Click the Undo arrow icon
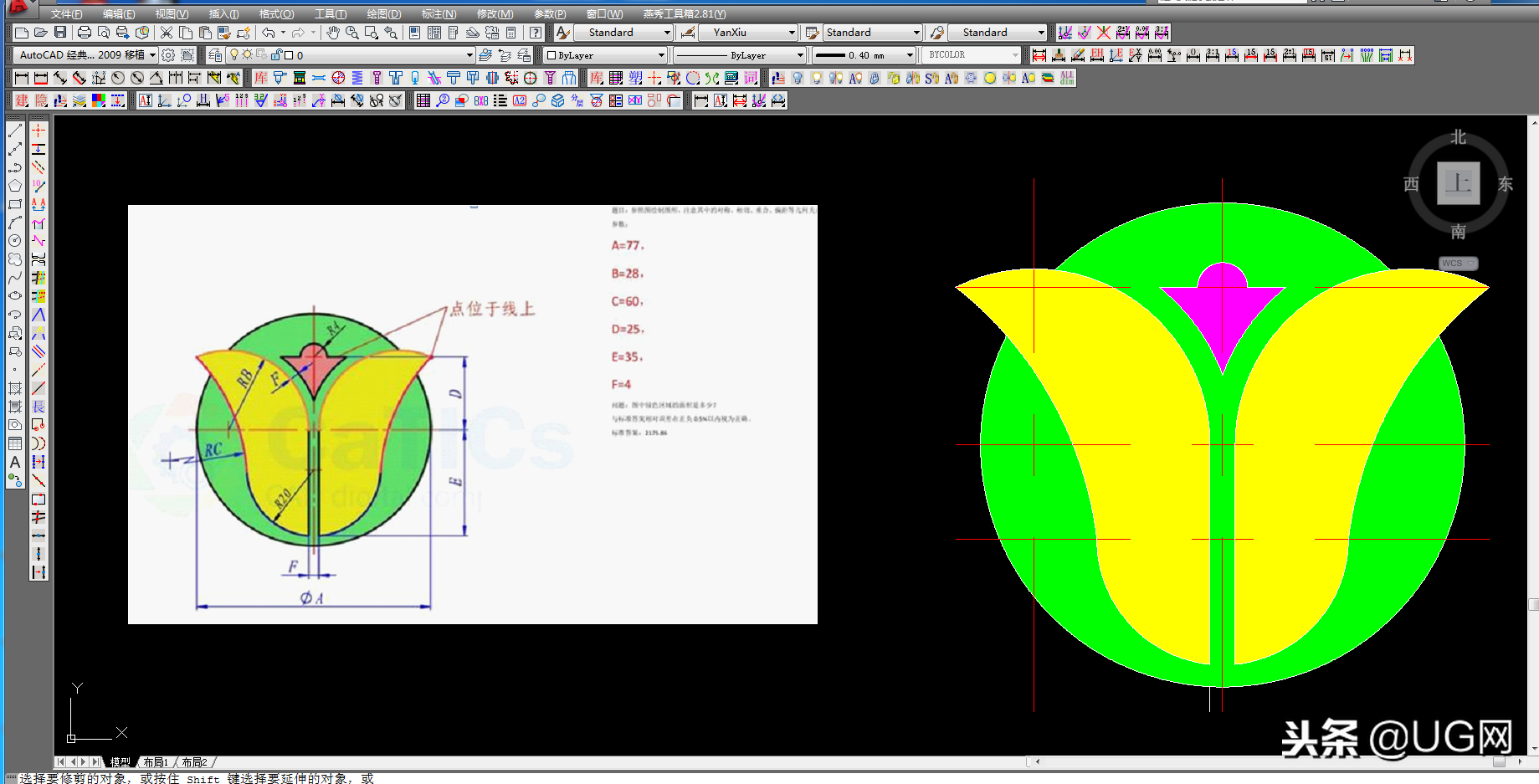Screen dimensions: 1539x784 point(268,33)
